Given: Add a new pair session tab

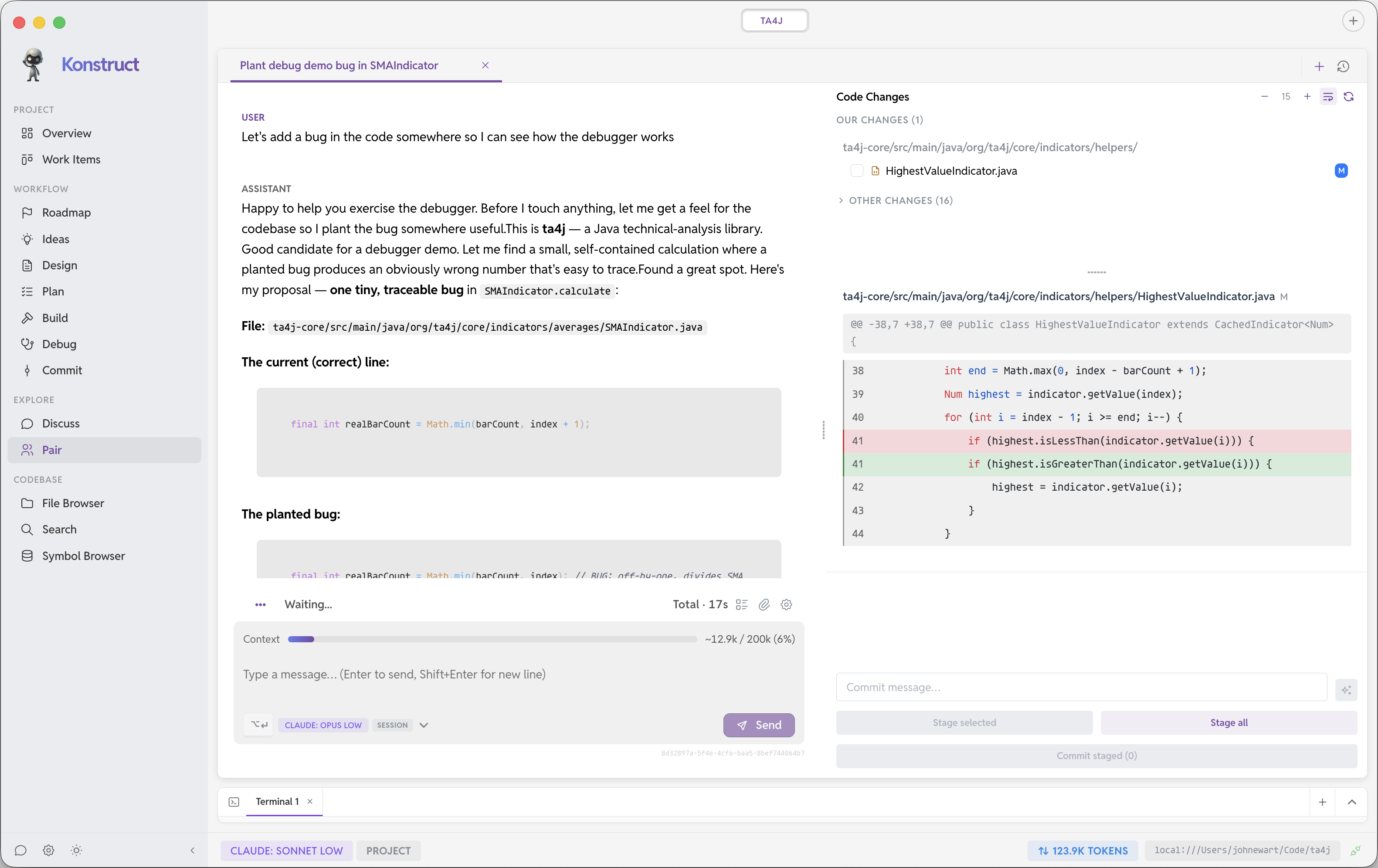Looking at the screenshot, I should [1319, 66].
